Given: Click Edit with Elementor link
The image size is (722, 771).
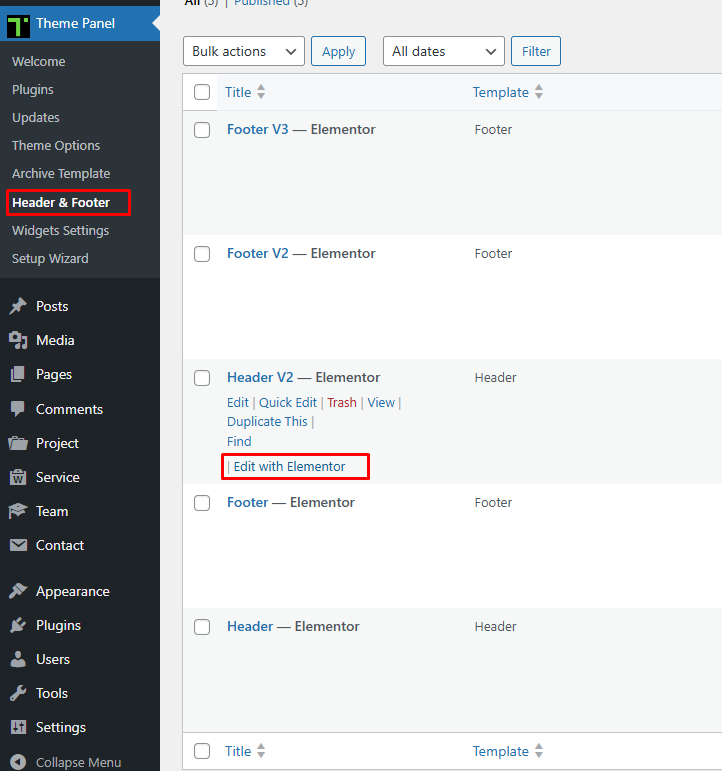Looking at the screenshot, I should tap(289, 467).
